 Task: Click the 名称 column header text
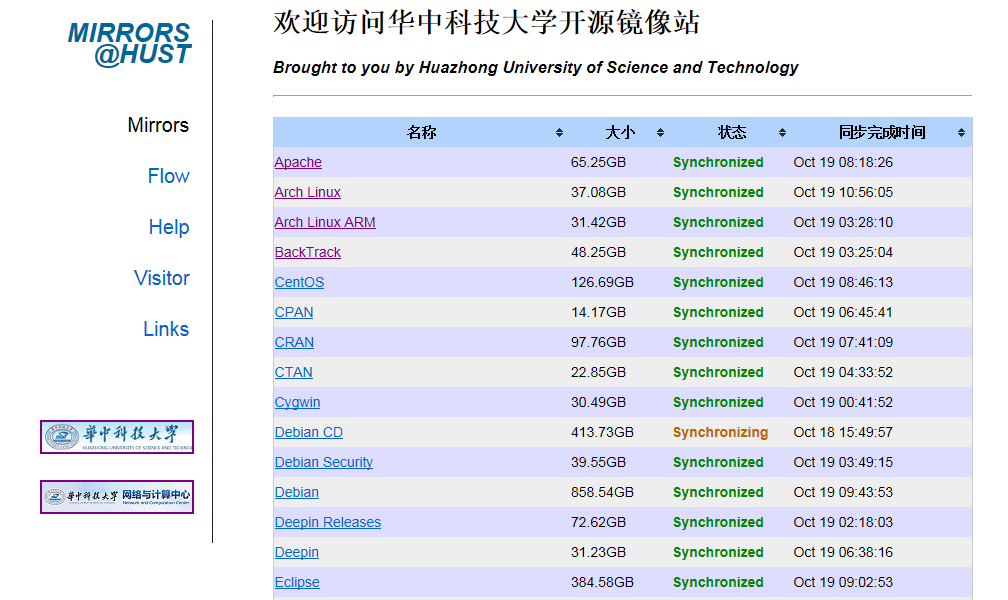422,132
